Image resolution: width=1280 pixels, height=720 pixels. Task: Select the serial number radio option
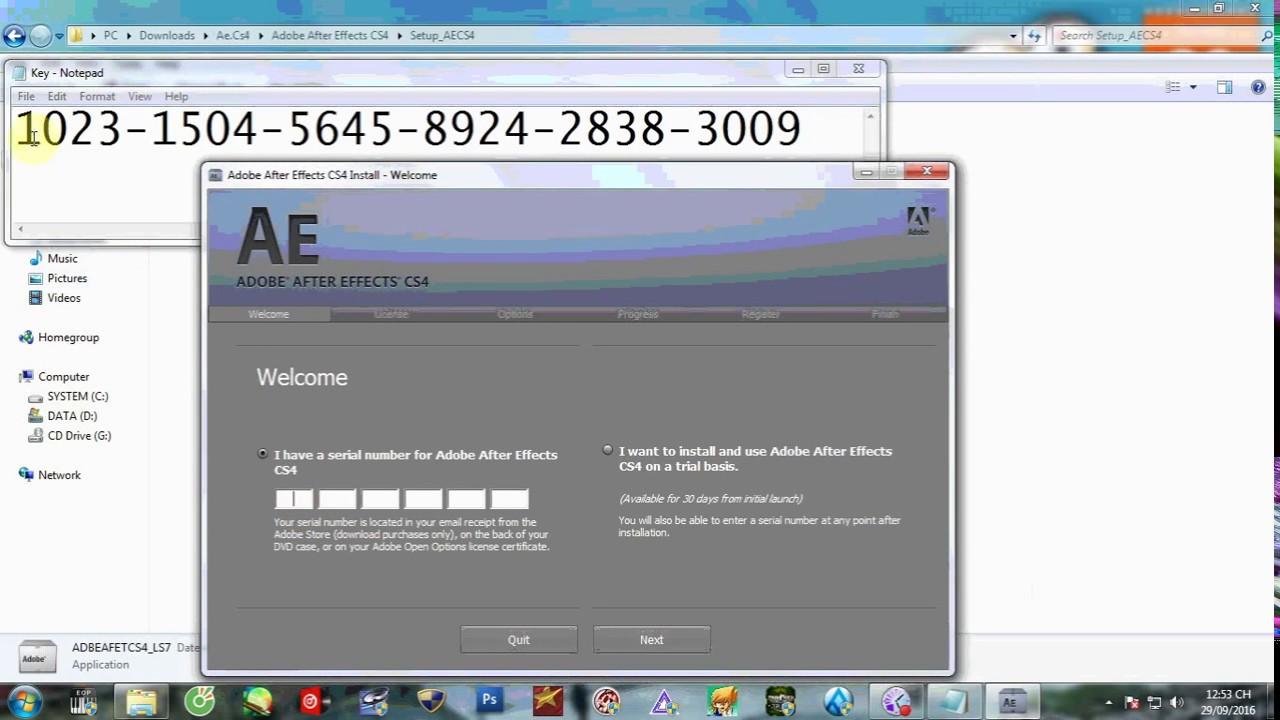click(263, 454)
